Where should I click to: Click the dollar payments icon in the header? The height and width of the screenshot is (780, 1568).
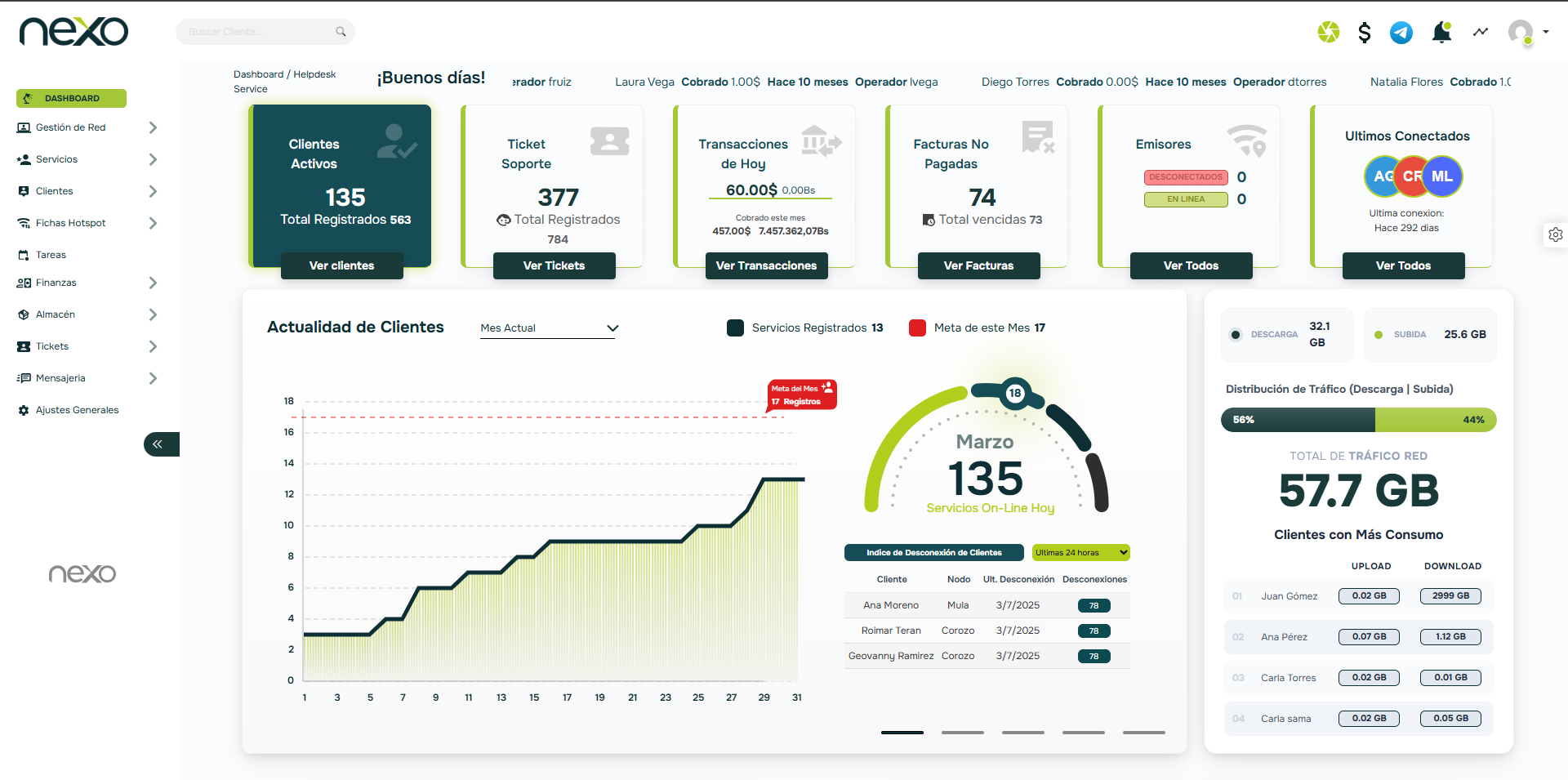pyautogui.click(x=1365, y=32)
